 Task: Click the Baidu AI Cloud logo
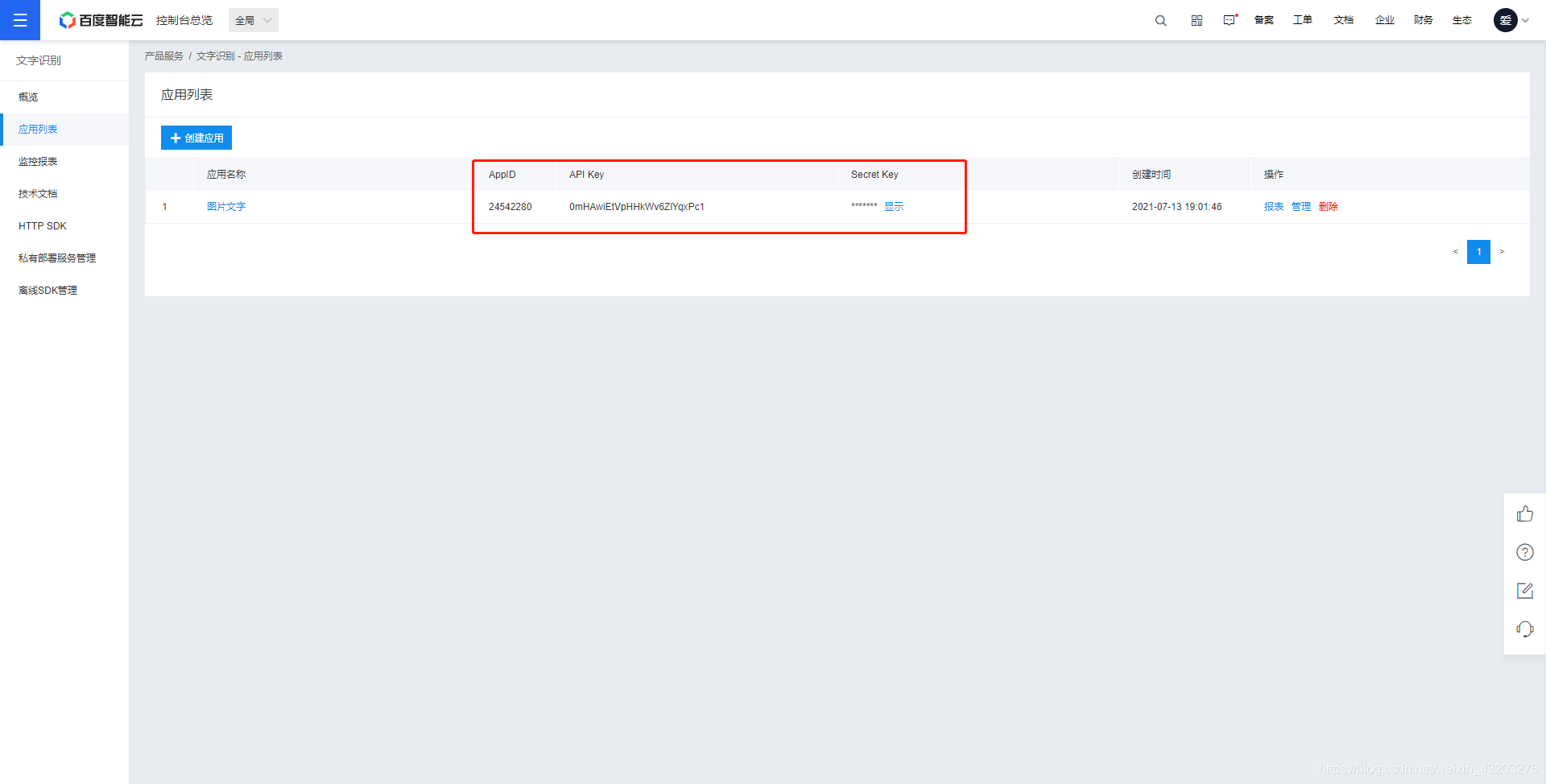pos(101,20)
